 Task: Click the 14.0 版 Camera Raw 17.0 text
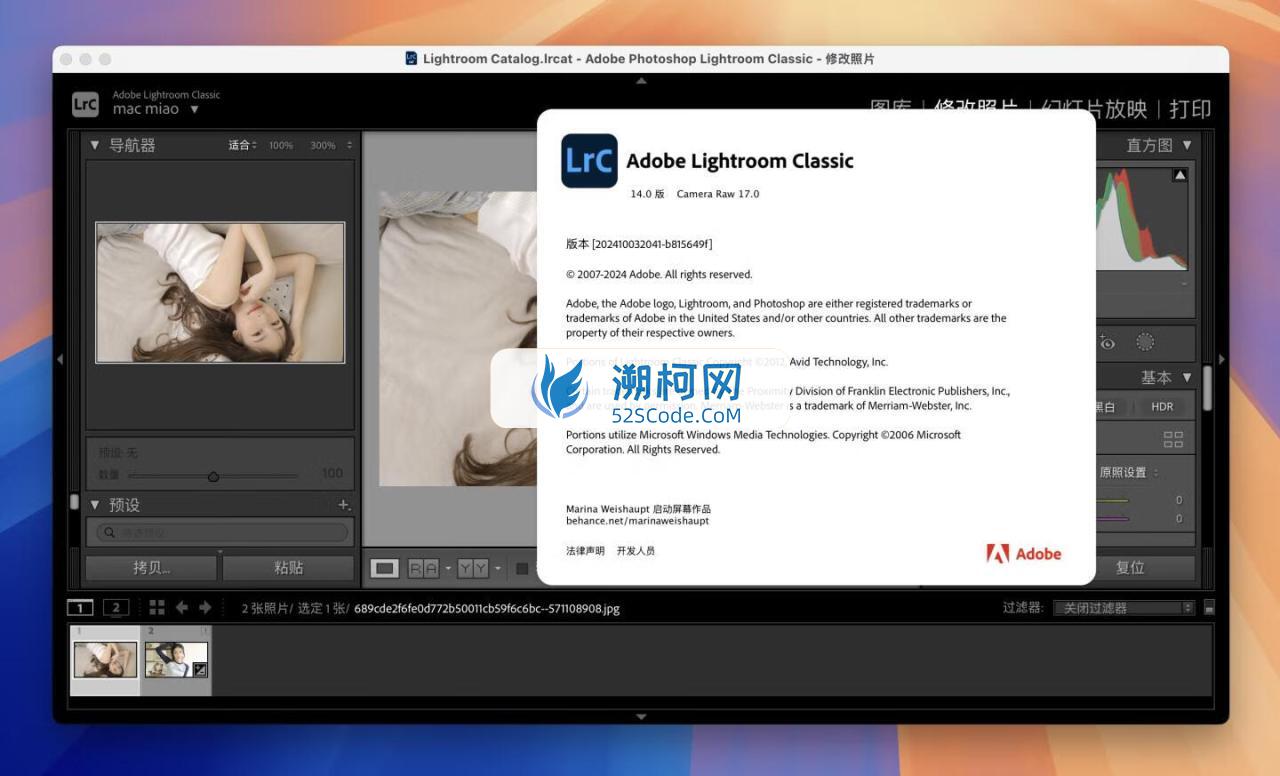click(694, 194)
